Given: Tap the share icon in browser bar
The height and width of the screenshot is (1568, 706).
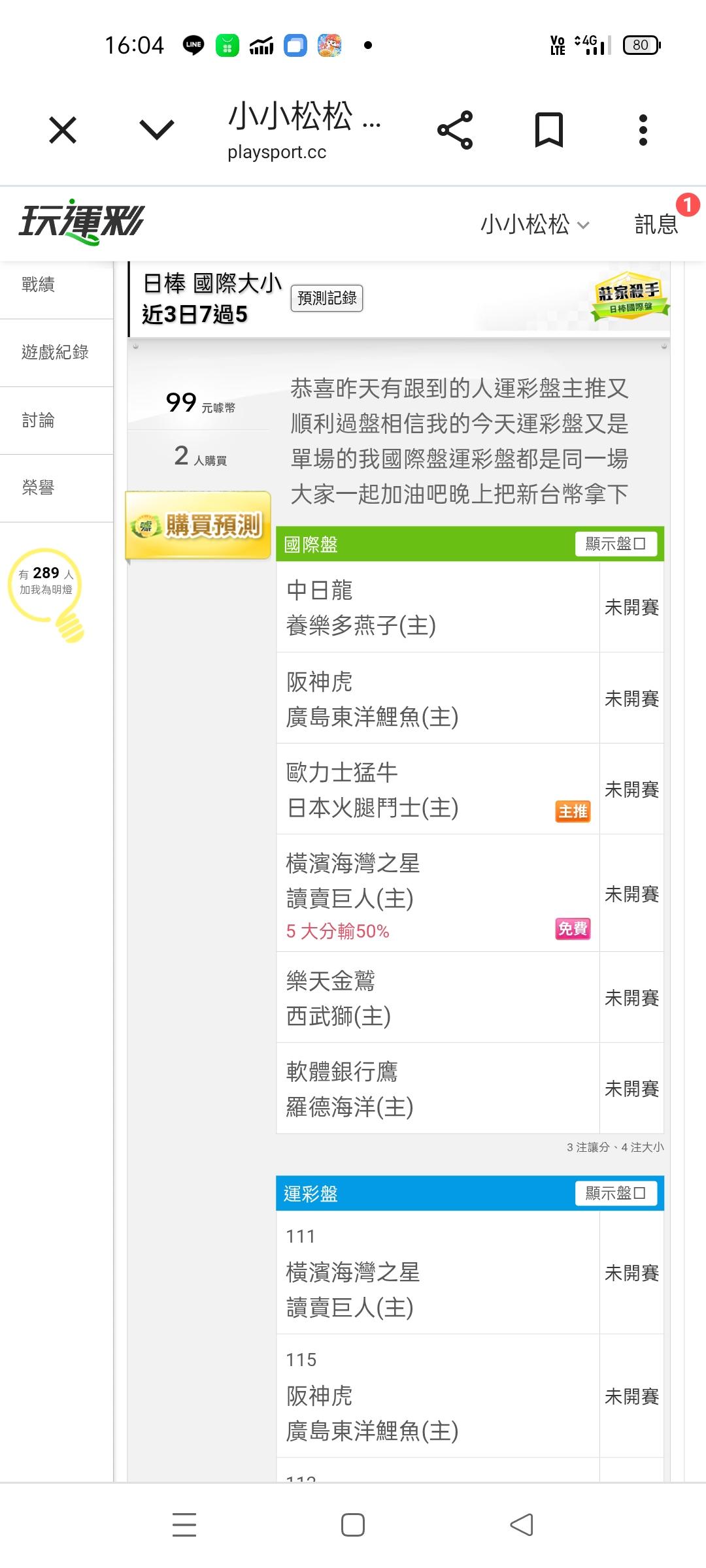Looking at the screenshot, I should point(455,130).
